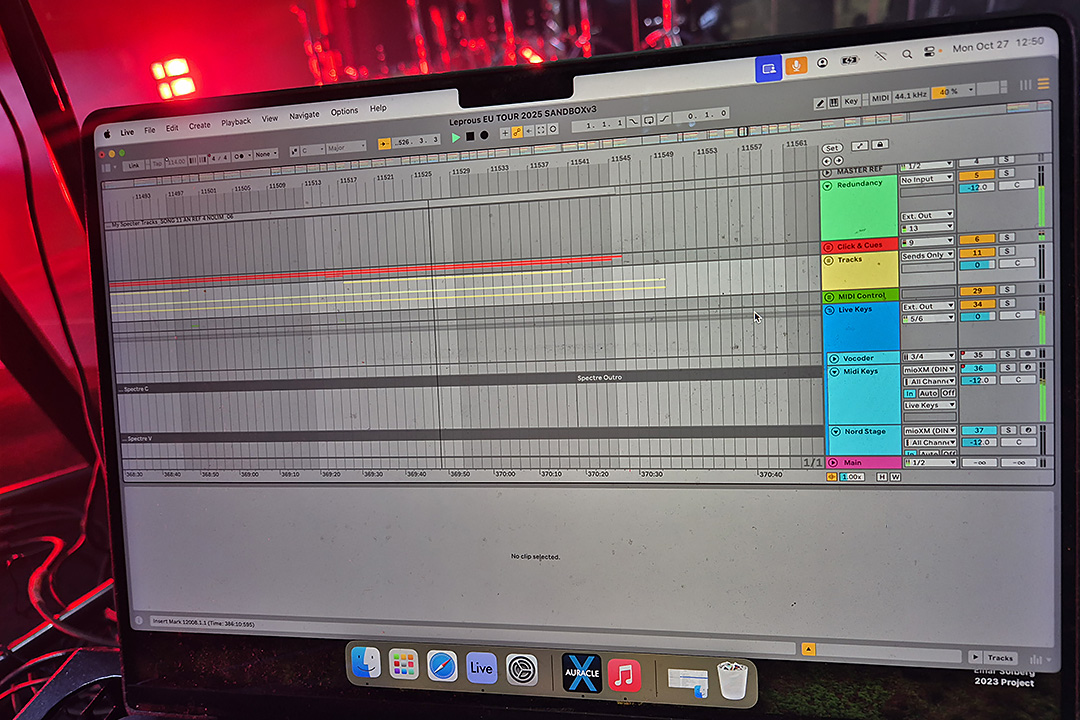Image resolution: width=1080 pixels, height=720 pixels.
Task: Toggle the Key map mode switch
Action: coord(851,101)
